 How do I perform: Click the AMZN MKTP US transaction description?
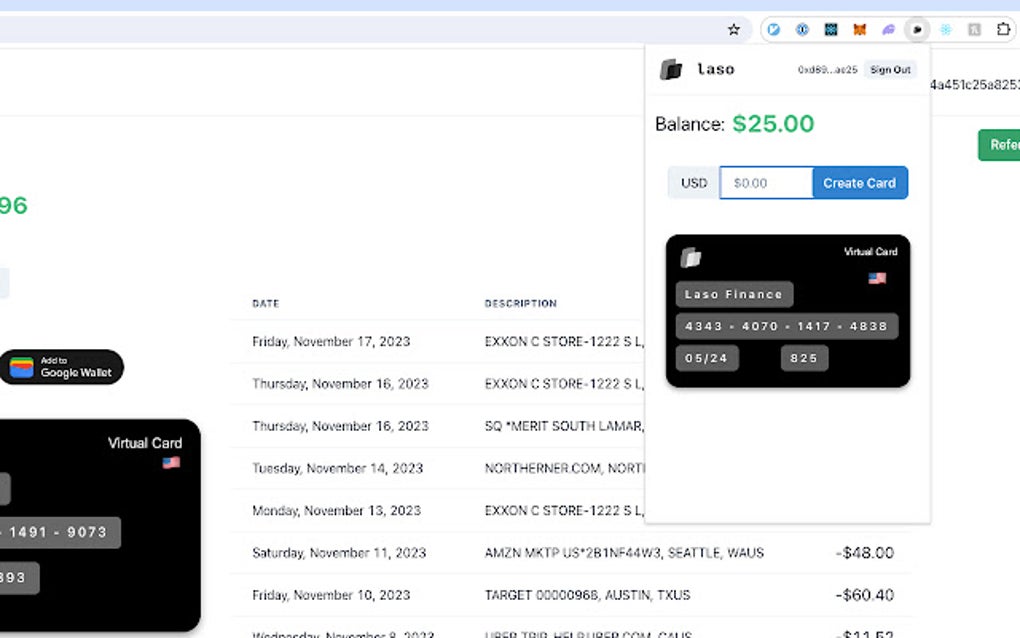pyautogui.click(x=624, y=553)
